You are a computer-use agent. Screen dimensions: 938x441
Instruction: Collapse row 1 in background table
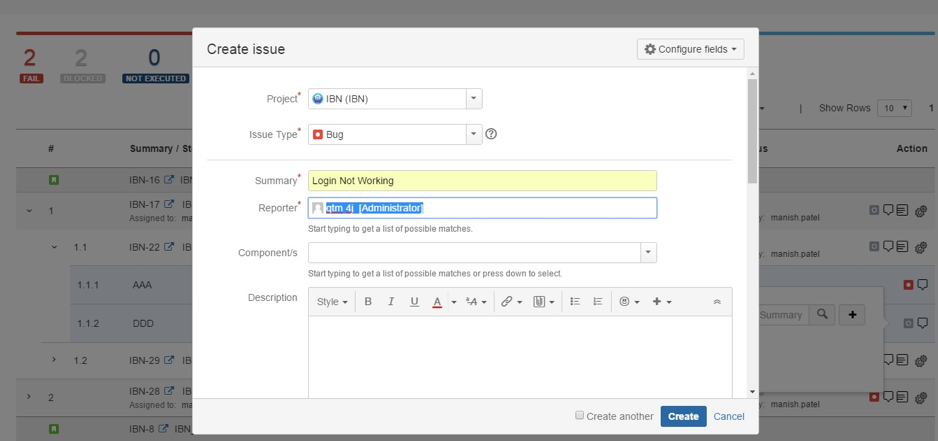(29, 211)
